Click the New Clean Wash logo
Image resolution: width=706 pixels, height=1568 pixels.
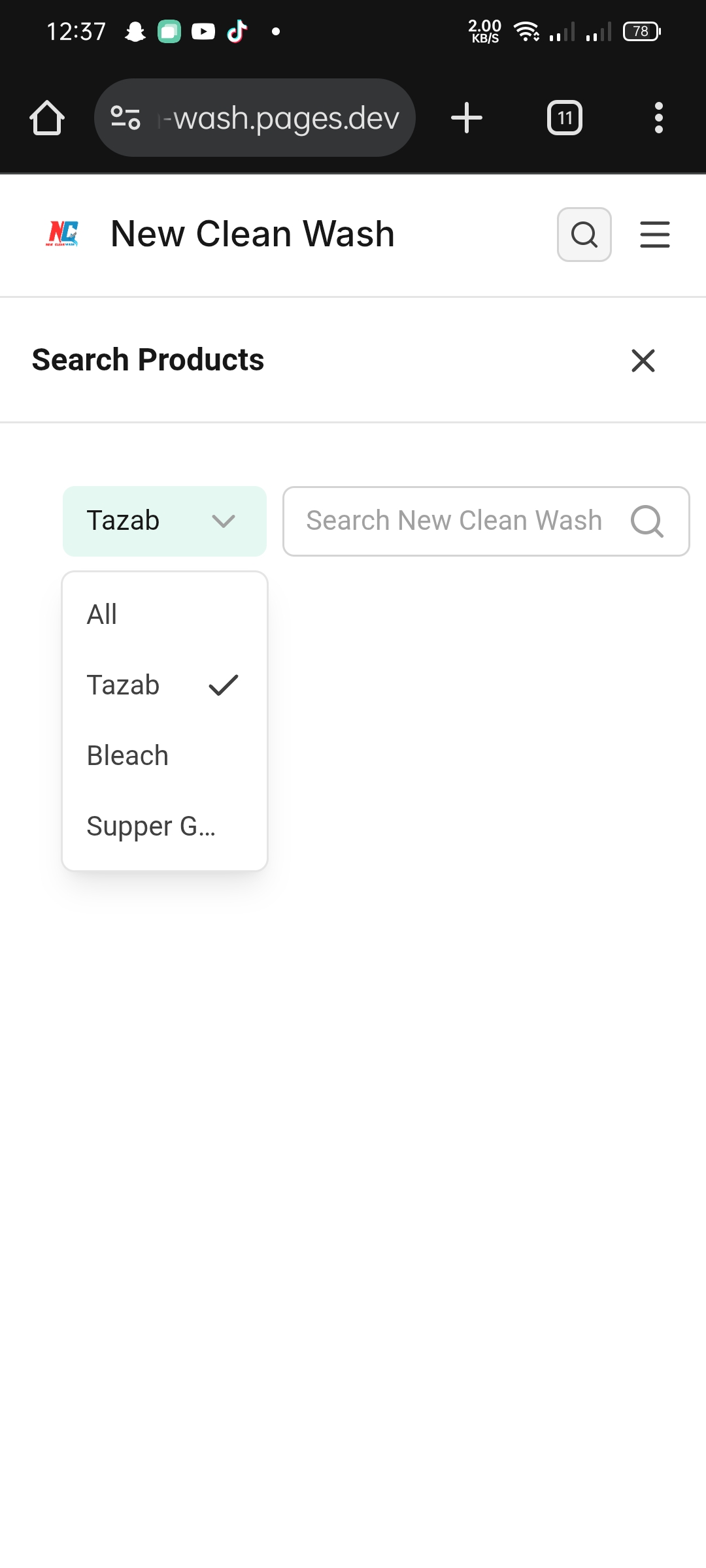click(x=63, y=234)
